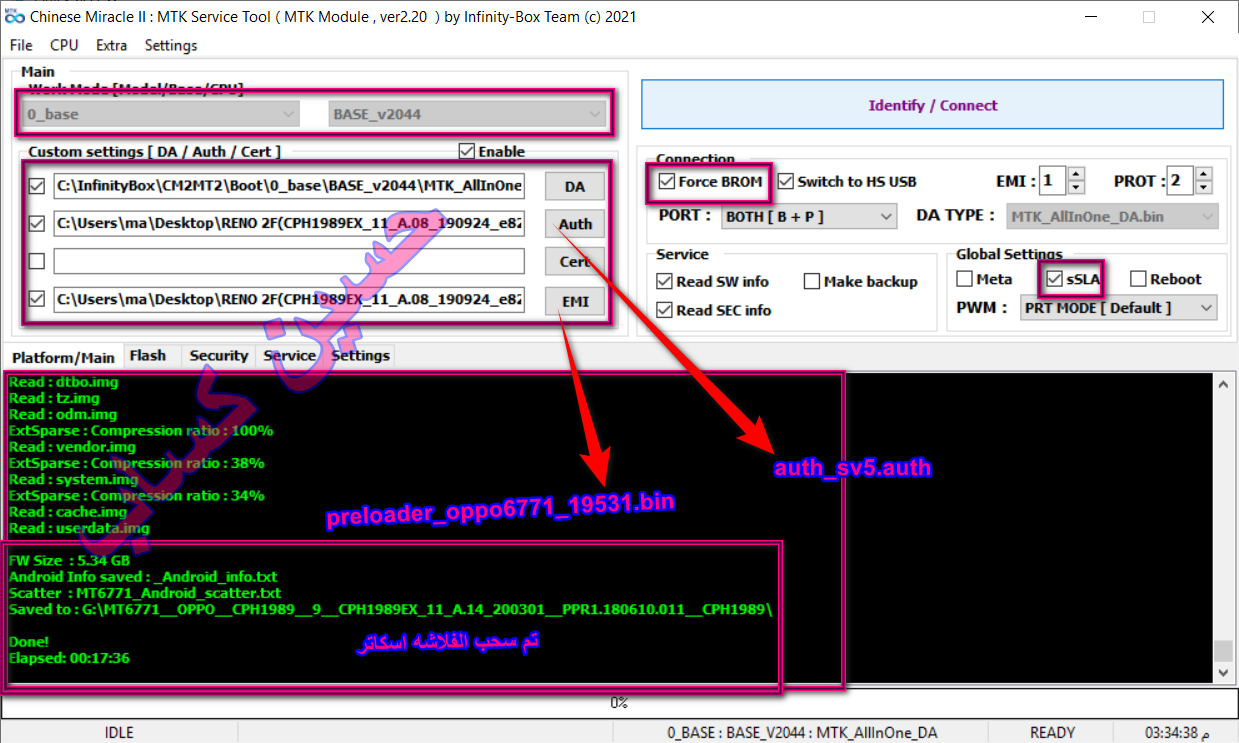Open the DA TYPE dropdown
Image resolution: width=1239 pixels, height=743 pixels.
coord(1111,215)
